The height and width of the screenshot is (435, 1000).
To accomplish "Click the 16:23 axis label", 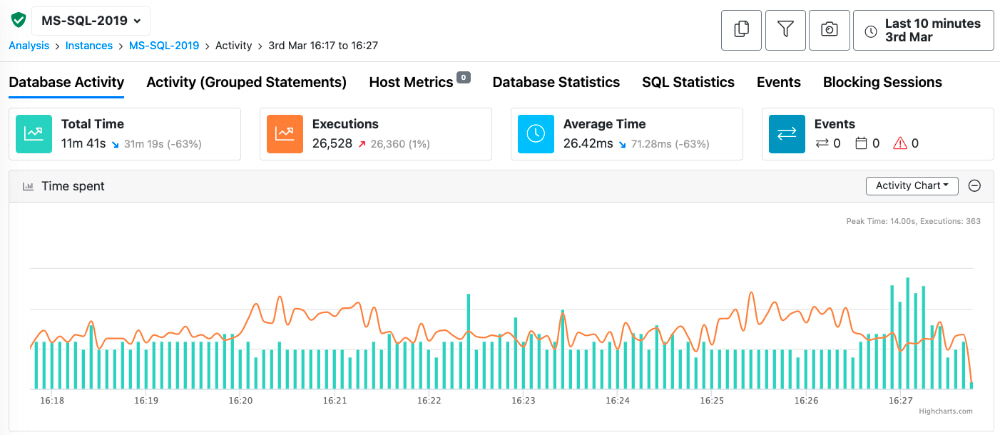I will coord(522,401).
